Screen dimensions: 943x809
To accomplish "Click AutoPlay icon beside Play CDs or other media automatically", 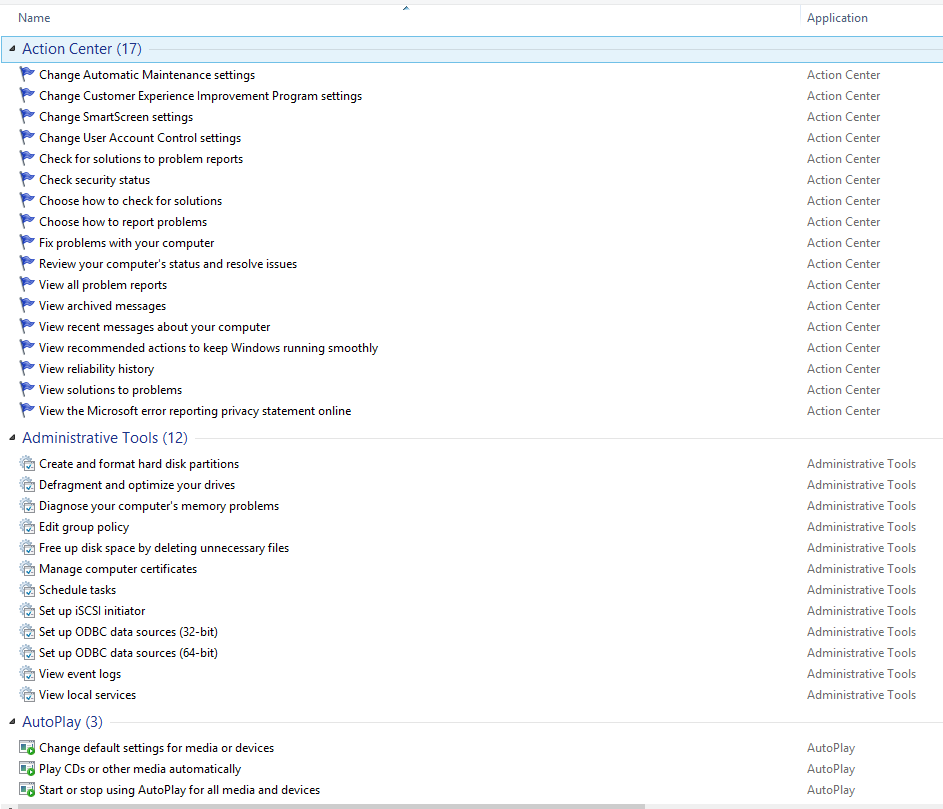I will pos(27,769).
